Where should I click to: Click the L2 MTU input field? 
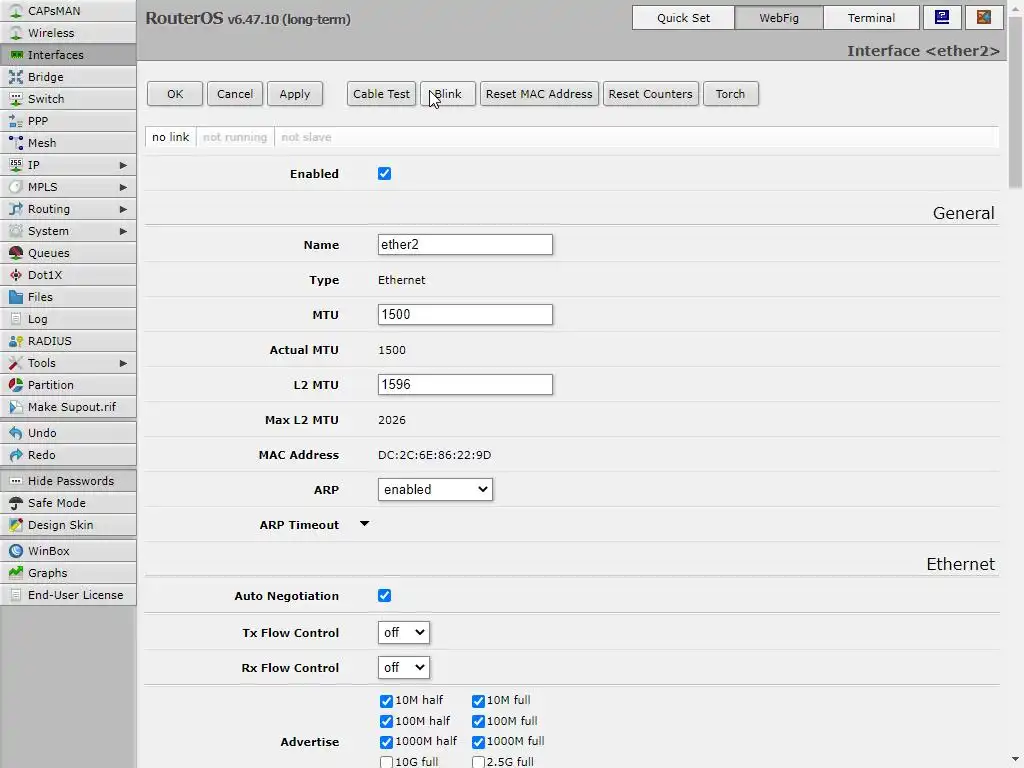pos(465,385)
